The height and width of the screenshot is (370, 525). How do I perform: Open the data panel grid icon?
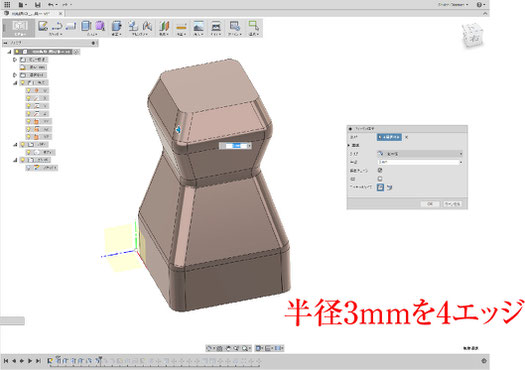7,4
